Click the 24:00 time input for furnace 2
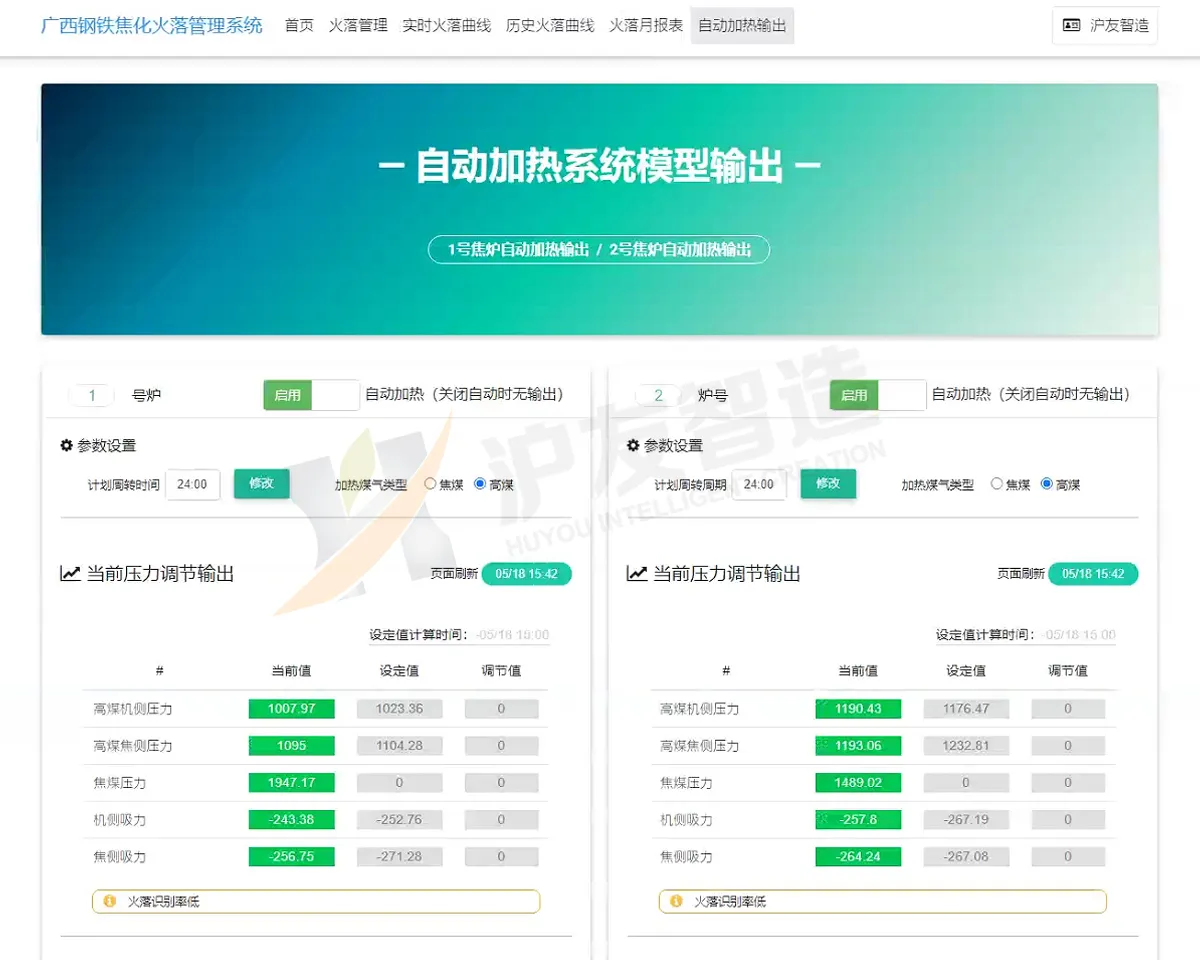The image size is (1200, 960). [760, 484]
